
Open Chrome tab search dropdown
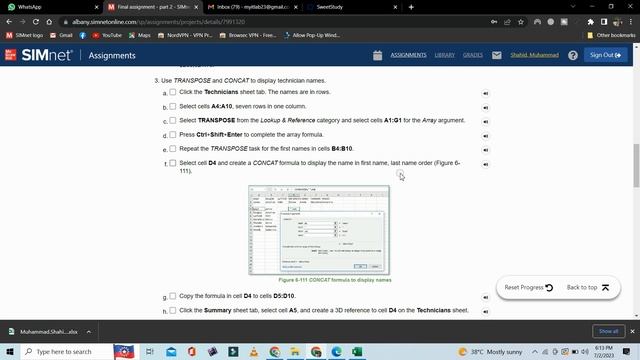click(x=573, y=7)
